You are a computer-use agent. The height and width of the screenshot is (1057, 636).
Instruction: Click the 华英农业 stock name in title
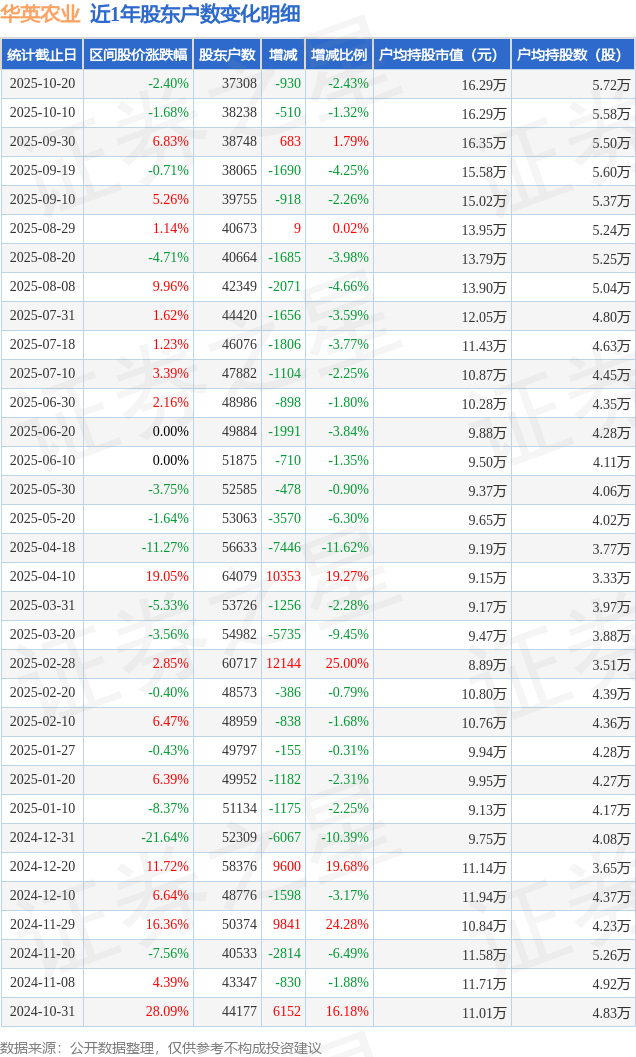click(41, 14)
